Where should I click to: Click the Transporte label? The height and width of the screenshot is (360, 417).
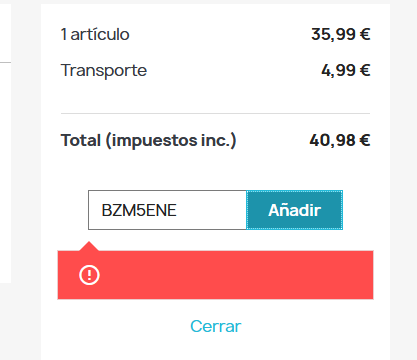(104, 70)
